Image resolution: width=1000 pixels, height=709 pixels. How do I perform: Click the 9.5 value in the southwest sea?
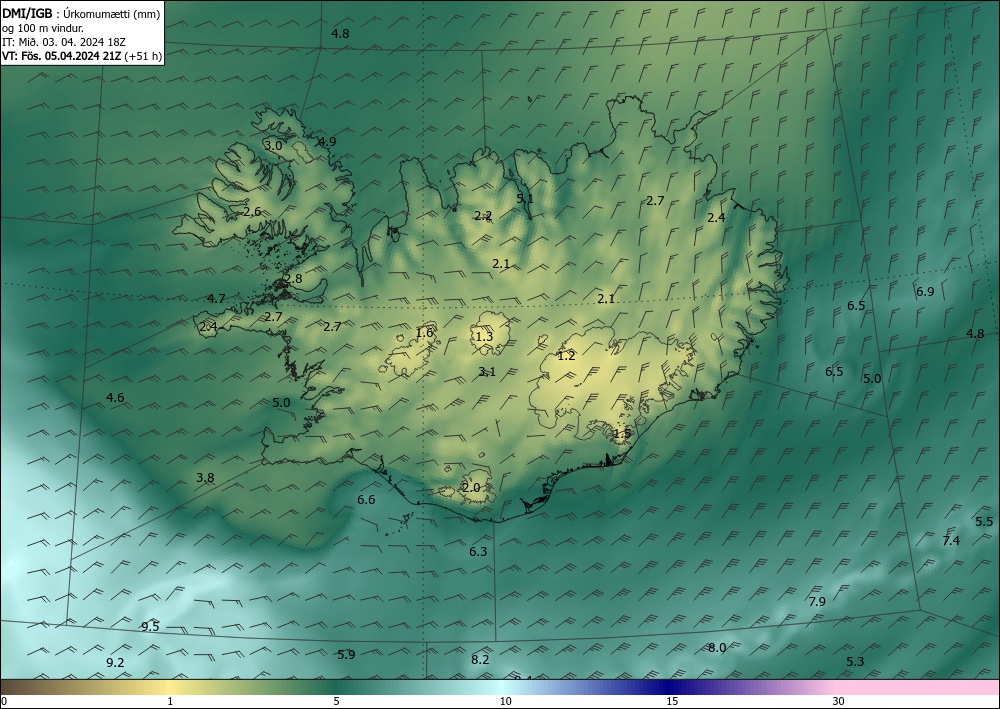[150, 627]
